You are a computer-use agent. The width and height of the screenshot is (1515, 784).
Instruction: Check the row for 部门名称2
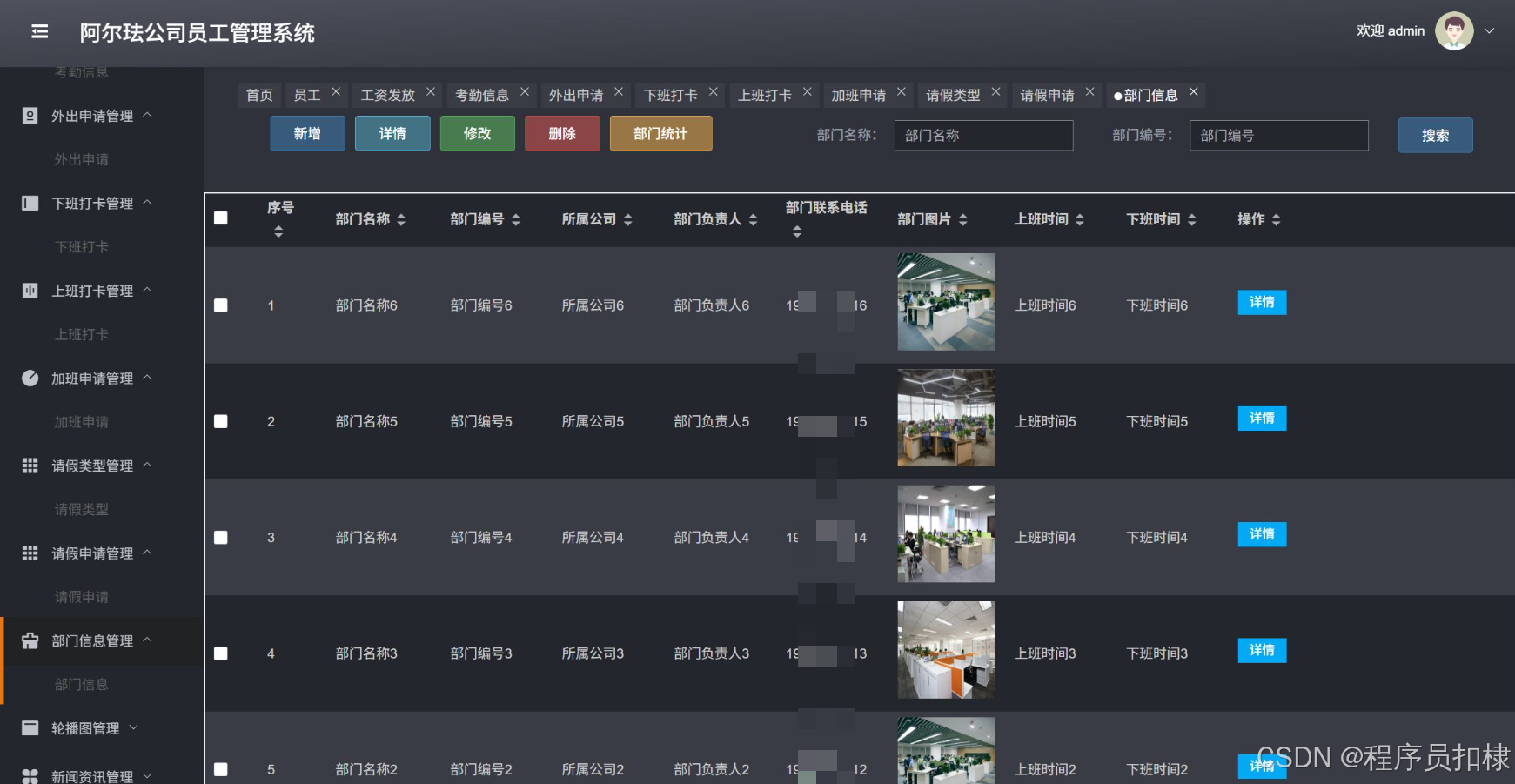point(221,769)
